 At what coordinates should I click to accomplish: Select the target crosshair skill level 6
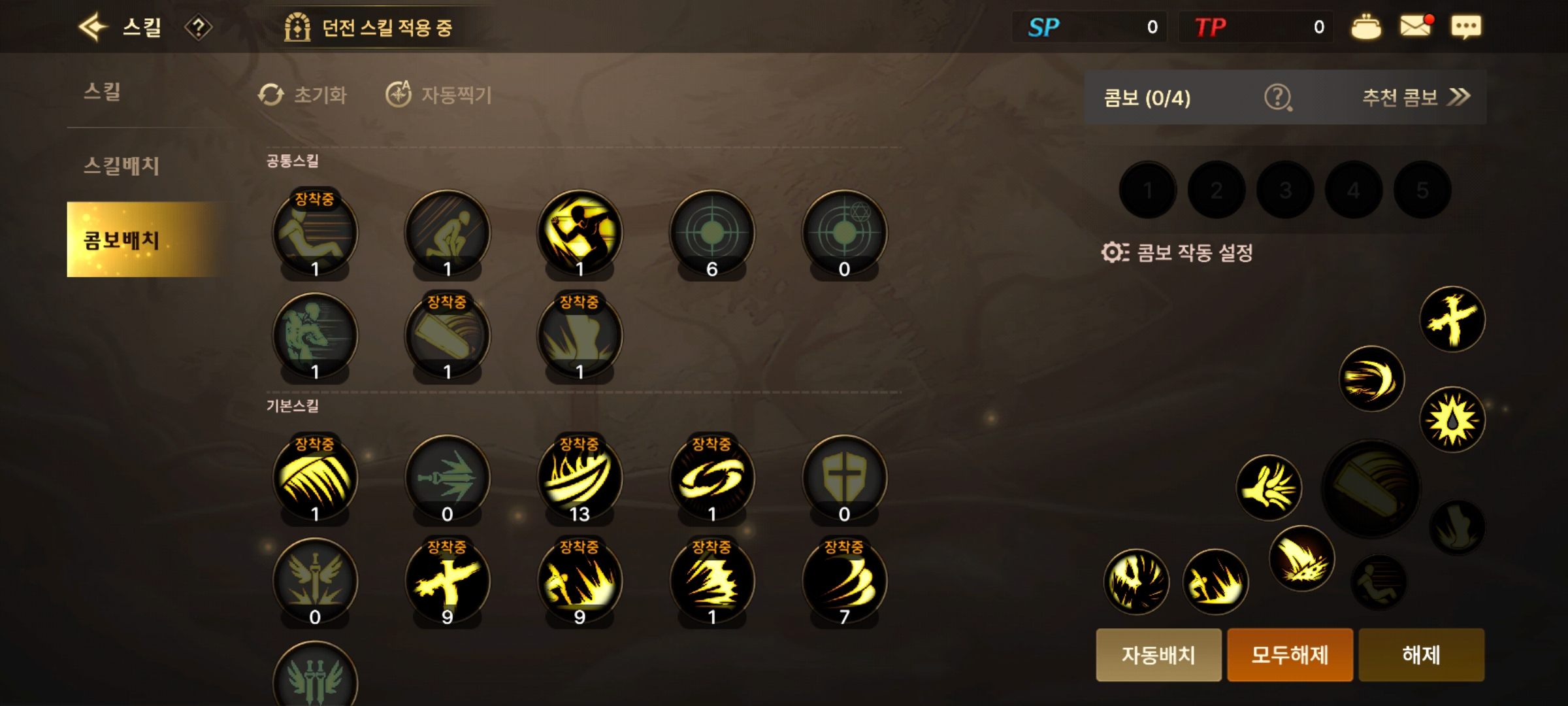[712, 233]
